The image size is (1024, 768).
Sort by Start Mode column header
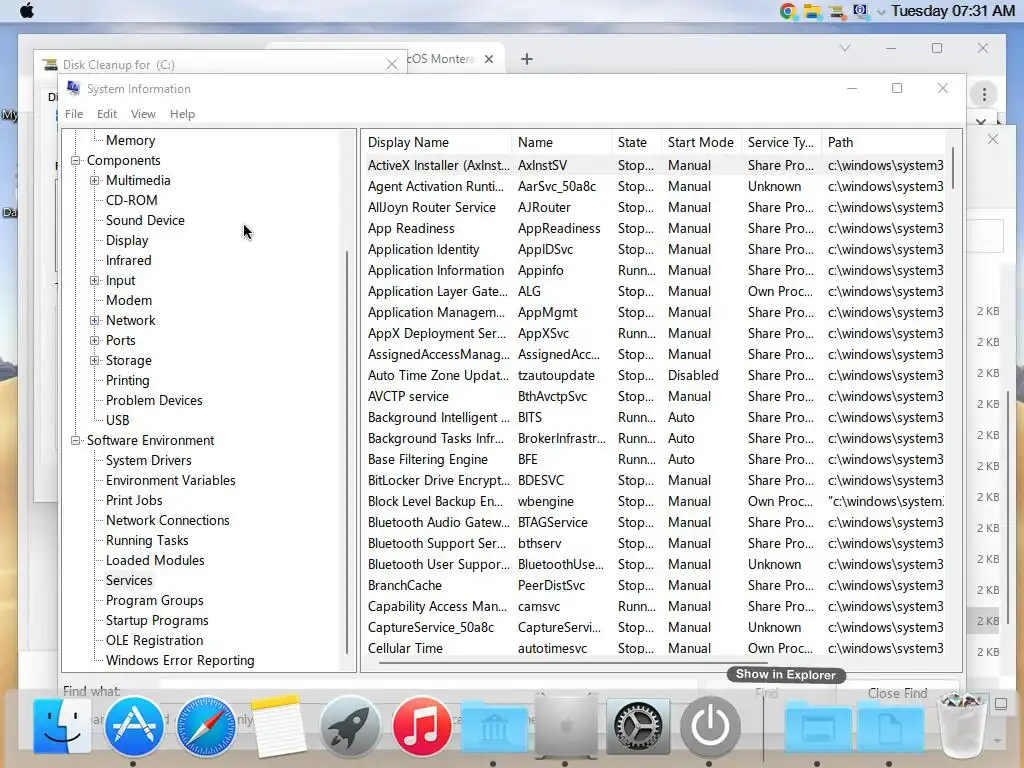pos(701,142)
